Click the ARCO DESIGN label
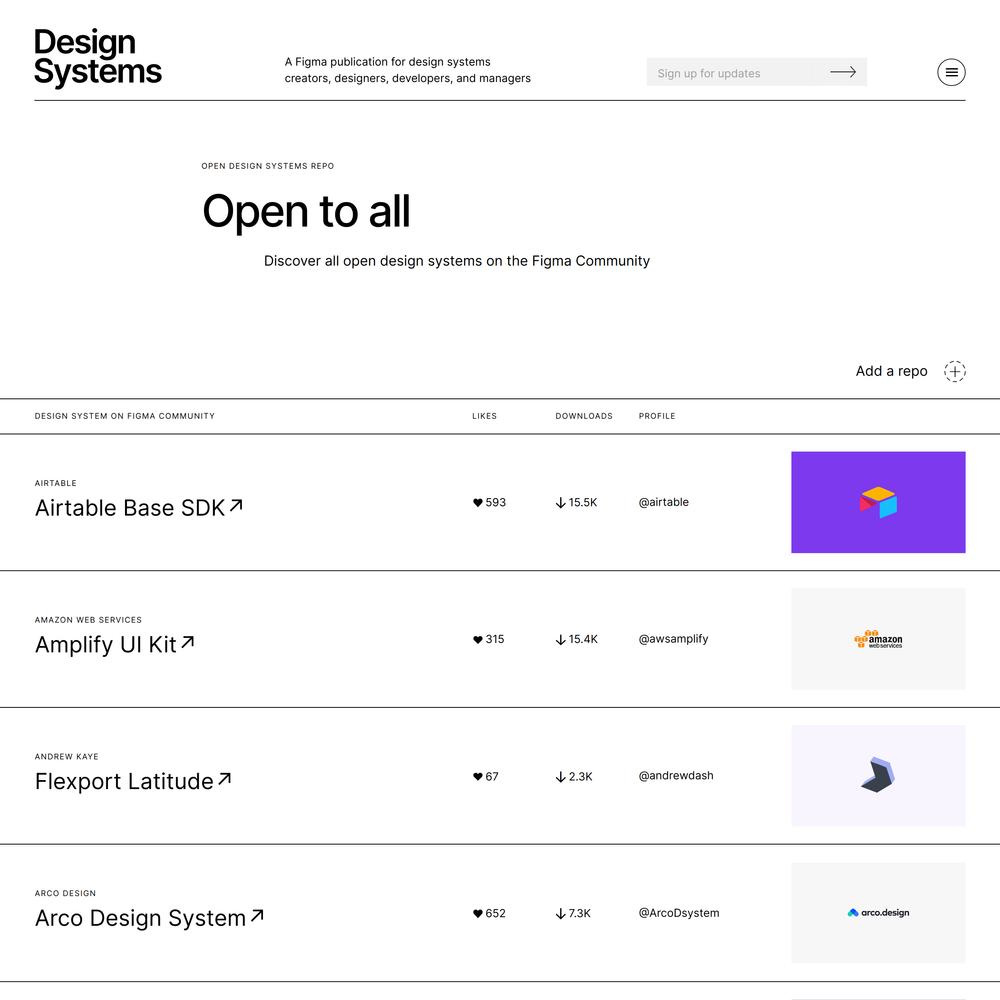1000x1000 pixels. pos(65,893)
